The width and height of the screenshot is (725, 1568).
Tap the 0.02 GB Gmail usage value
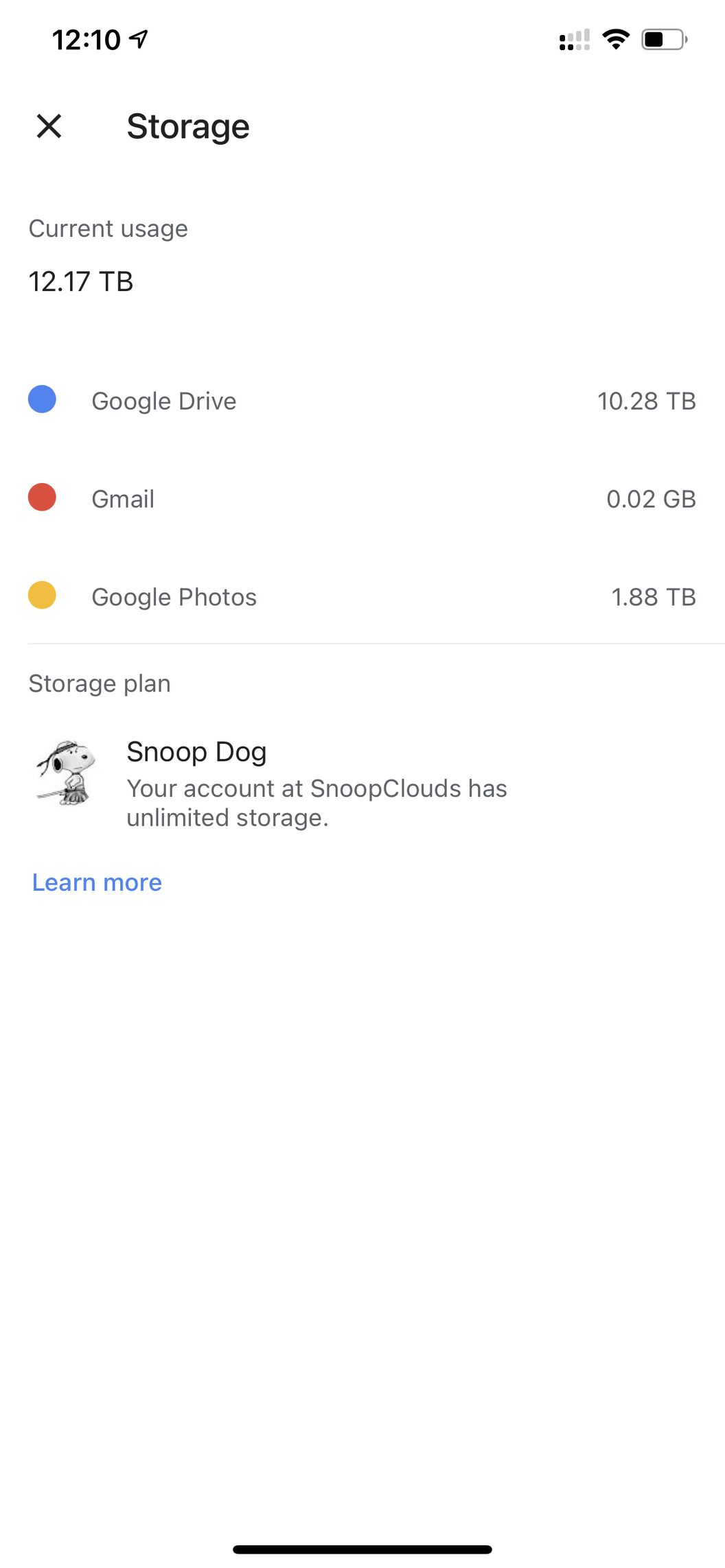651,500
